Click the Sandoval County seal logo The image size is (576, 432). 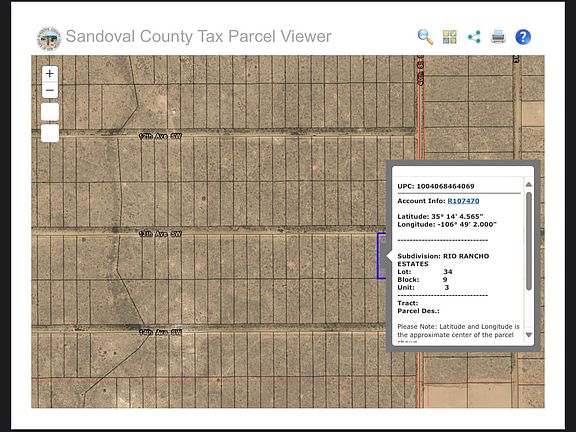click(x=49, y=38)
